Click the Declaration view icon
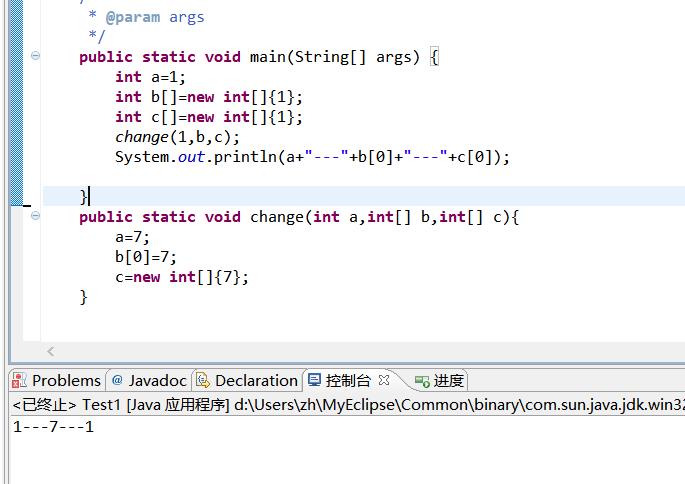Screen dimensions: 685x484 click(x=203, y=381)
